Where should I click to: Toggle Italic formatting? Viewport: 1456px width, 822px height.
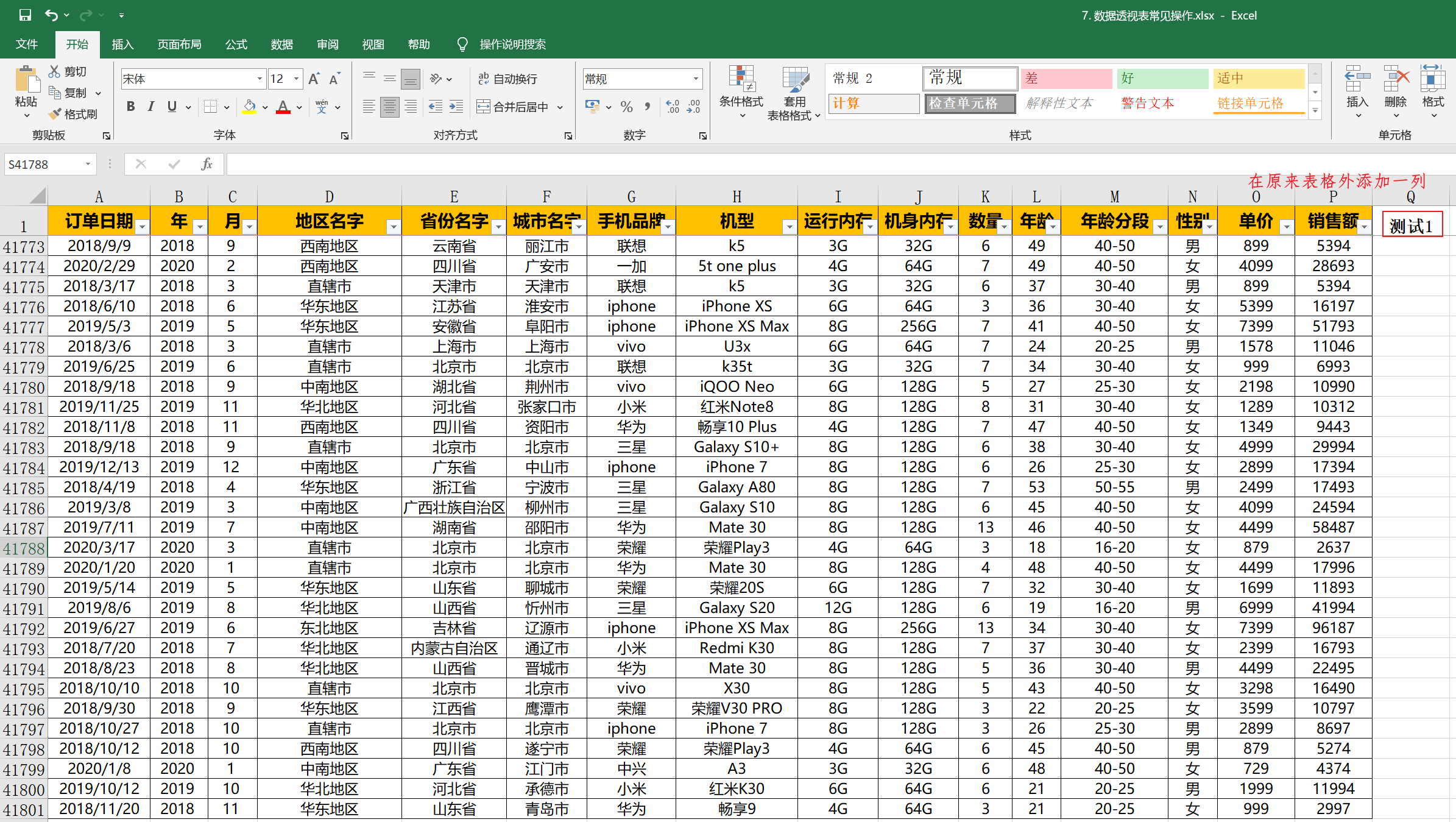[151, 107]
